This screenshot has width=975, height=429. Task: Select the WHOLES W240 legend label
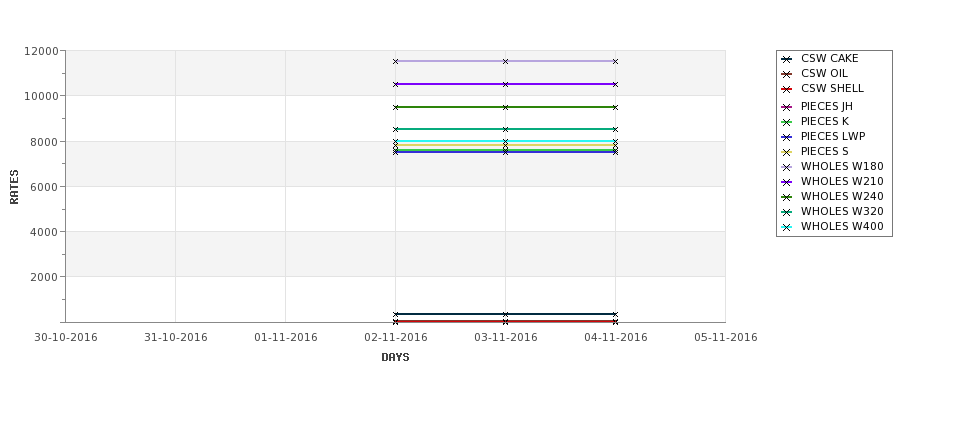(x=842, y=196)
